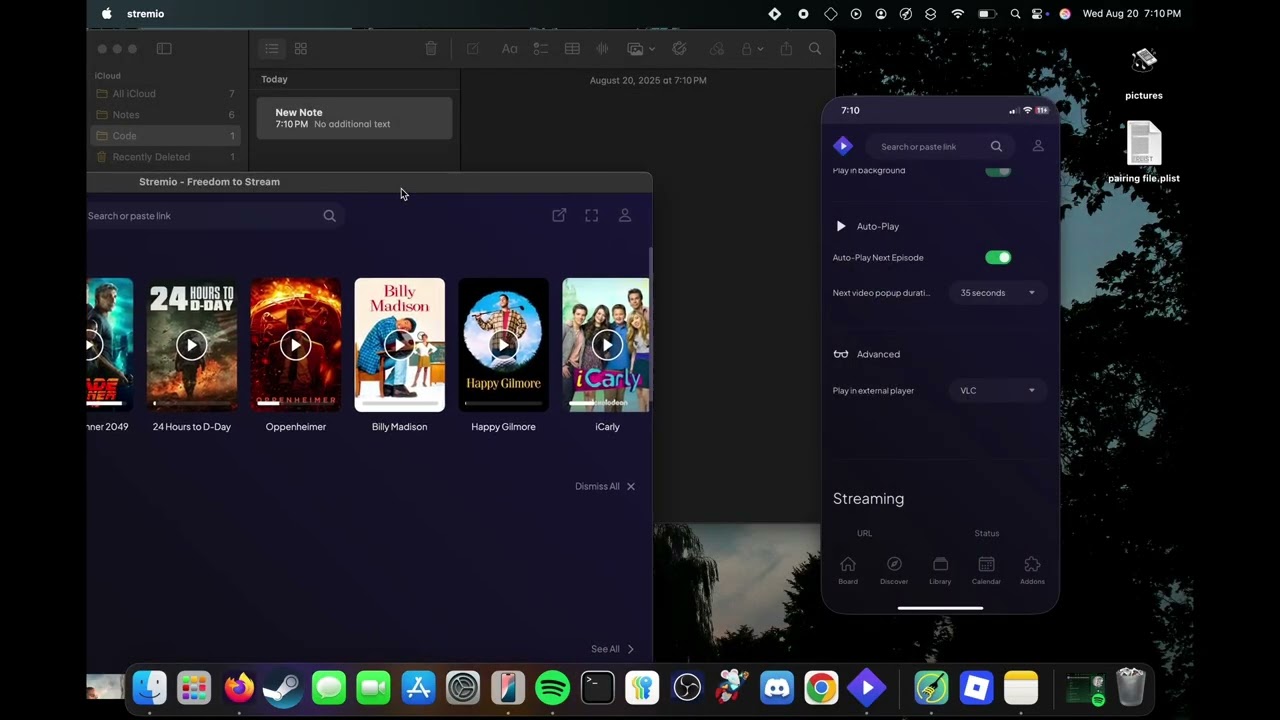Insert a checklist in Notes
Screen dimensions: 1280x720
[x=540, y=48]
